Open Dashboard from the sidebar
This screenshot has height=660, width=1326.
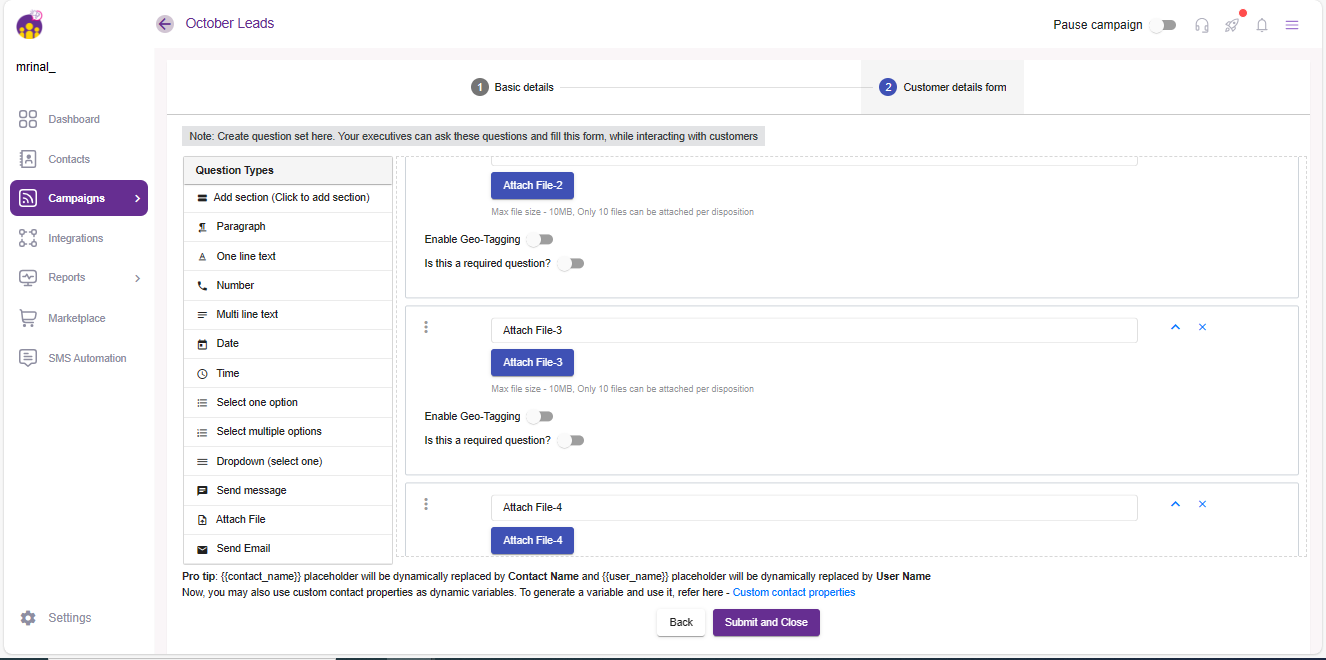coord(74,119)
